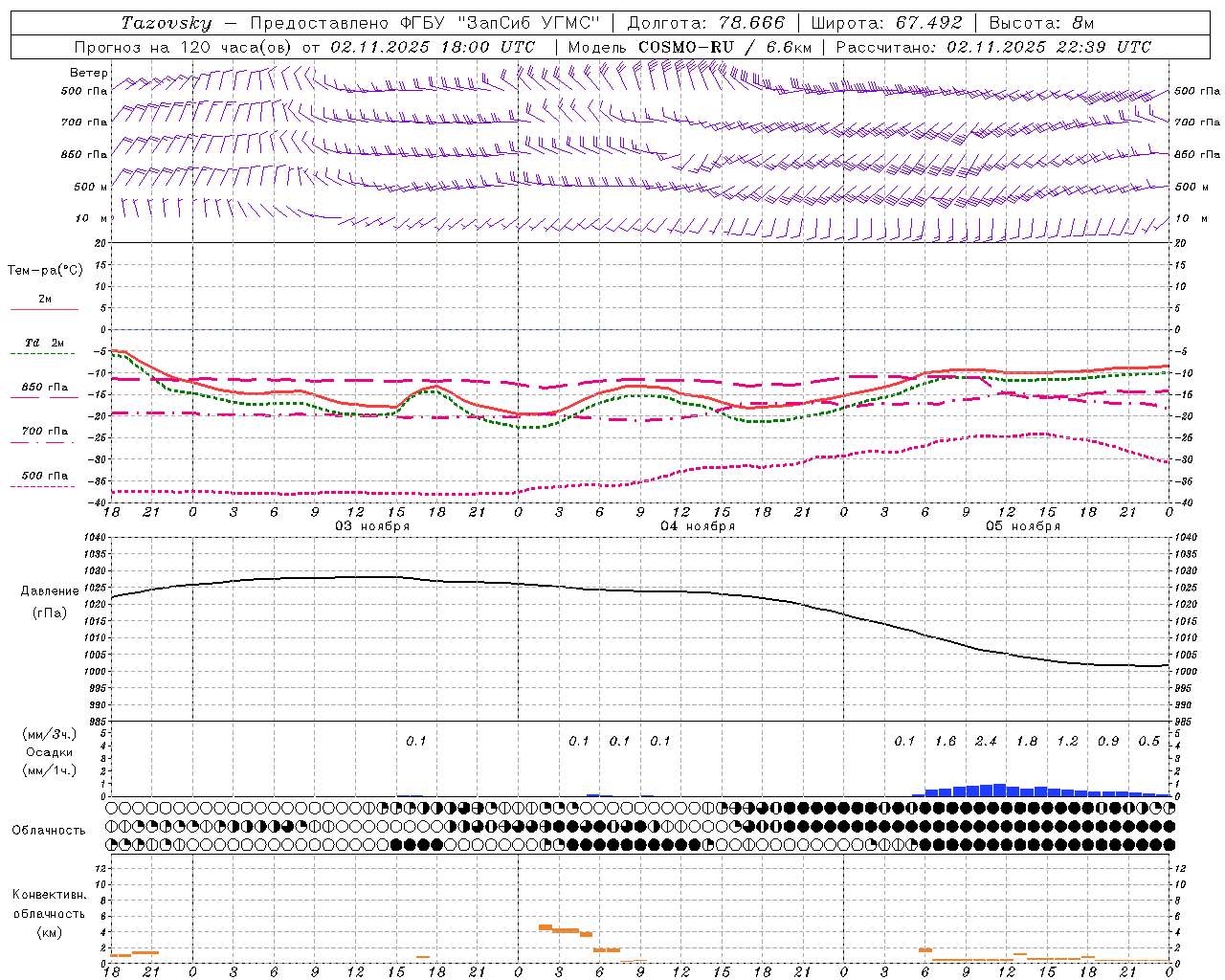Click the 1.2 precipitation amount value
Screen dimensions: 1225x980
pos(1067,741)
